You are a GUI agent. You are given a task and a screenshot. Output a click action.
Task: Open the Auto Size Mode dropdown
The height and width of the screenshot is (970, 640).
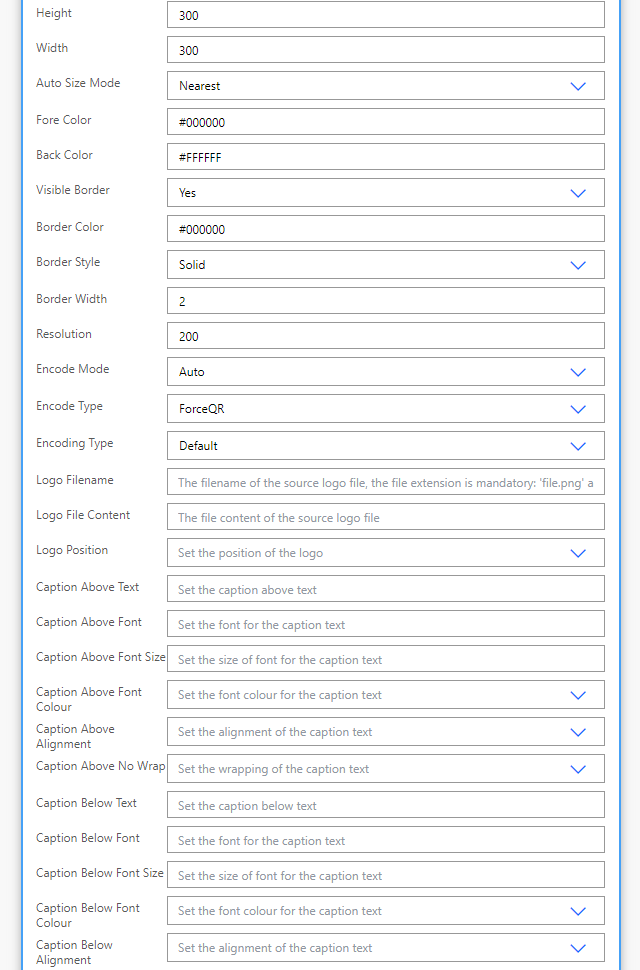click(x=578, y=86)
